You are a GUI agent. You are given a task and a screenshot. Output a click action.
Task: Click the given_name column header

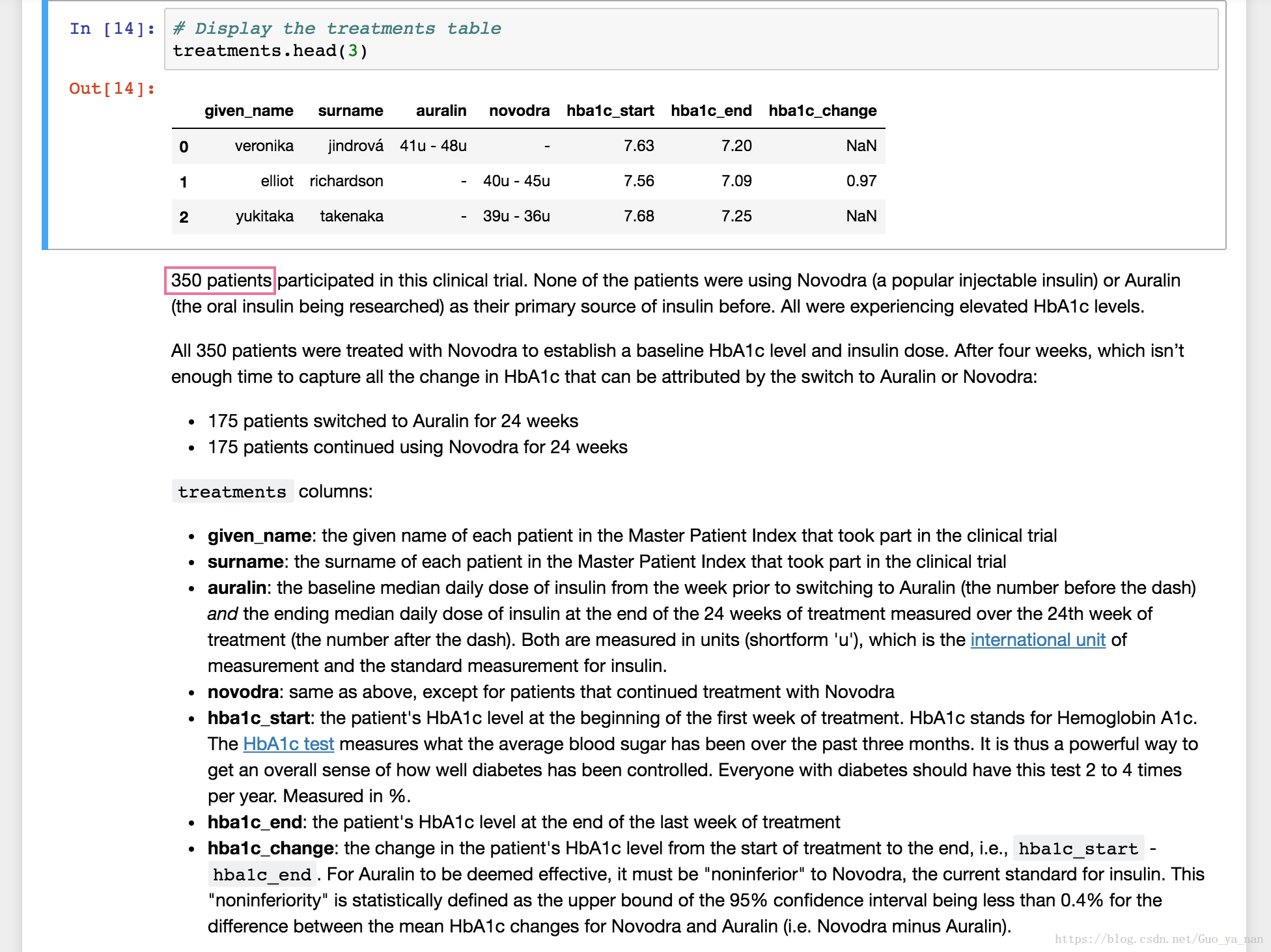[x=249, y=111]
